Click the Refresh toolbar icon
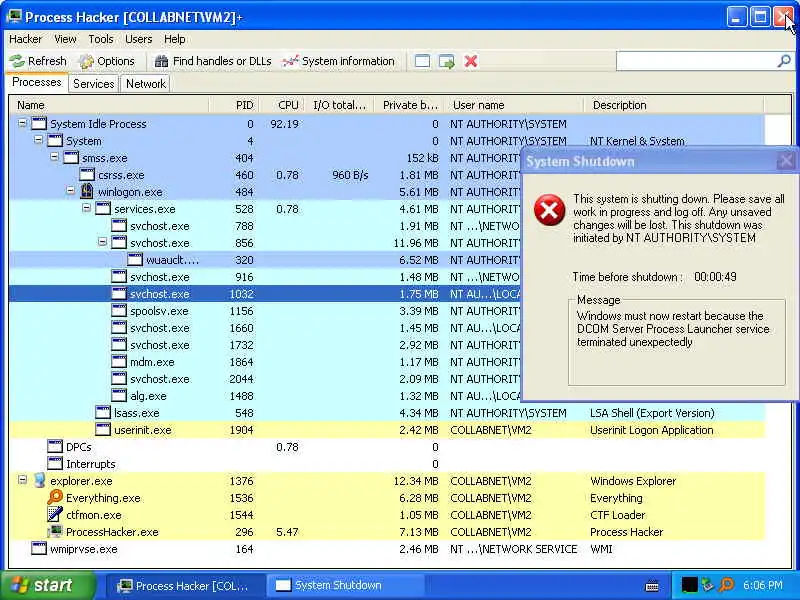 [x=17, y=61]
